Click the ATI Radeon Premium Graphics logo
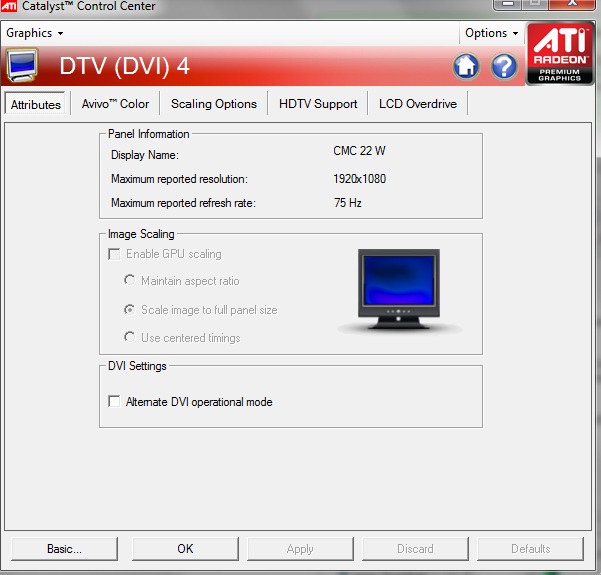Image resolution: width=601 pixels, height=575 pixels. [560, 53]
